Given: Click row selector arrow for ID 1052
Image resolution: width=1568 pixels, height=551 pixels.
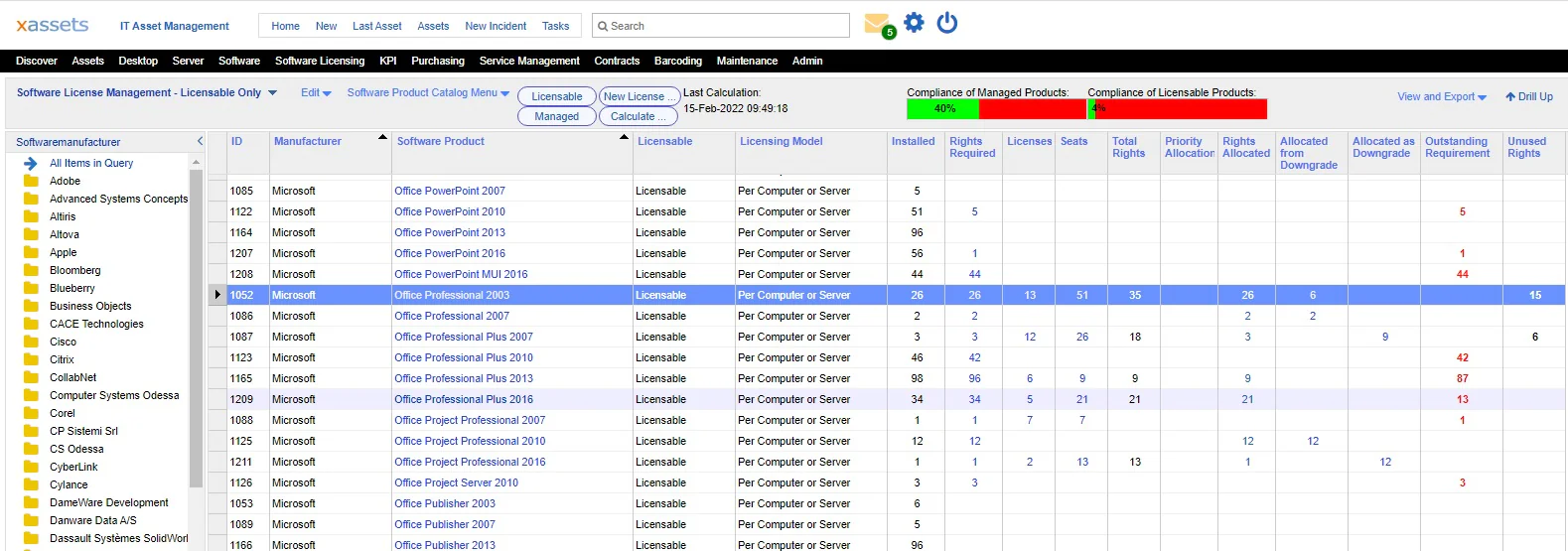Looking at the screenshot, I should click(x=217, y=295).
